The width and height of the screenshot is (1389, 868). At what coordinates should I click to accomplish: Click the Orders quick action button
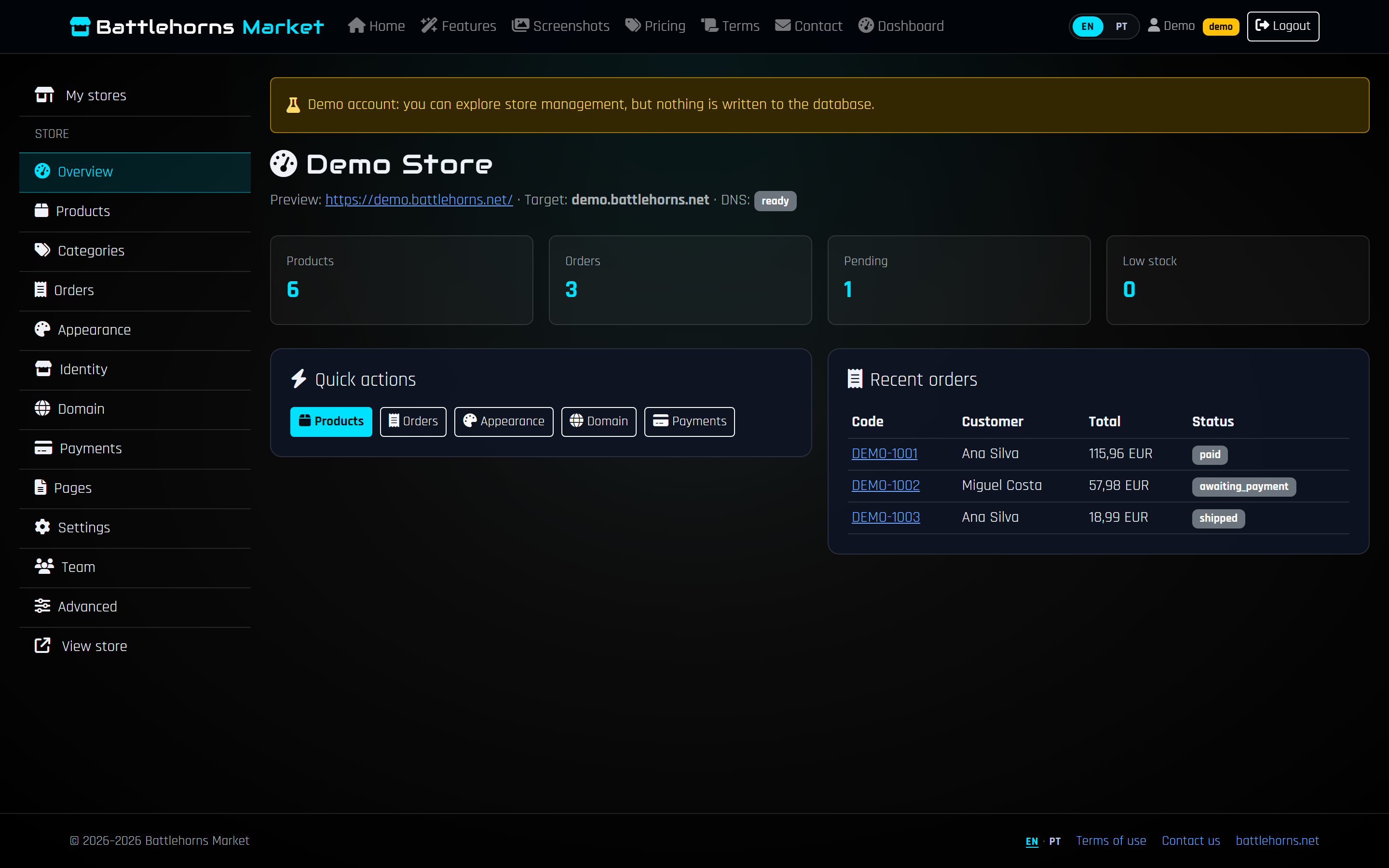click(x=413, y=421)
